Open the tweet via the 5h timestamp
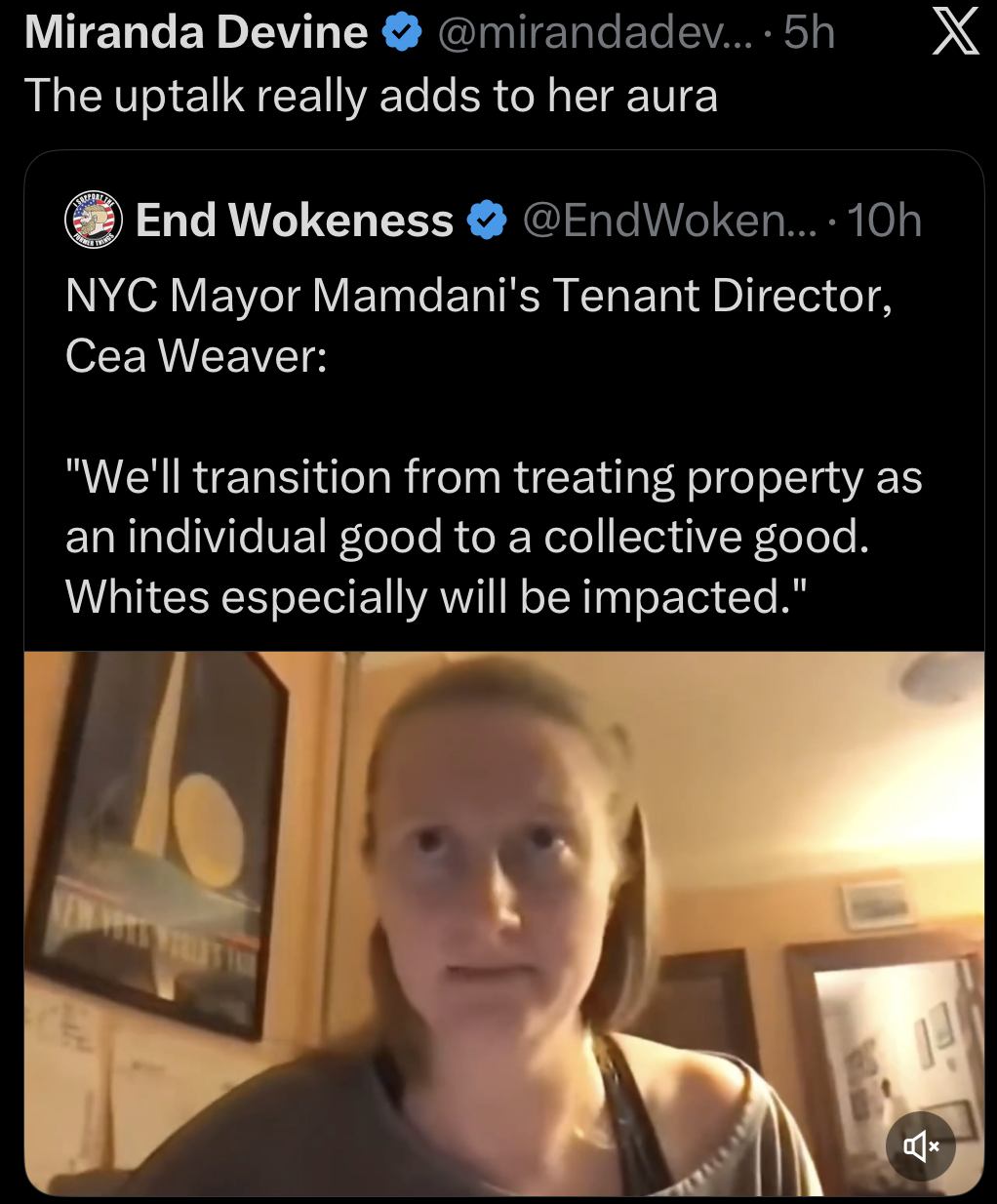Viewport: 997px width, 1204px height. coord(810,33)
